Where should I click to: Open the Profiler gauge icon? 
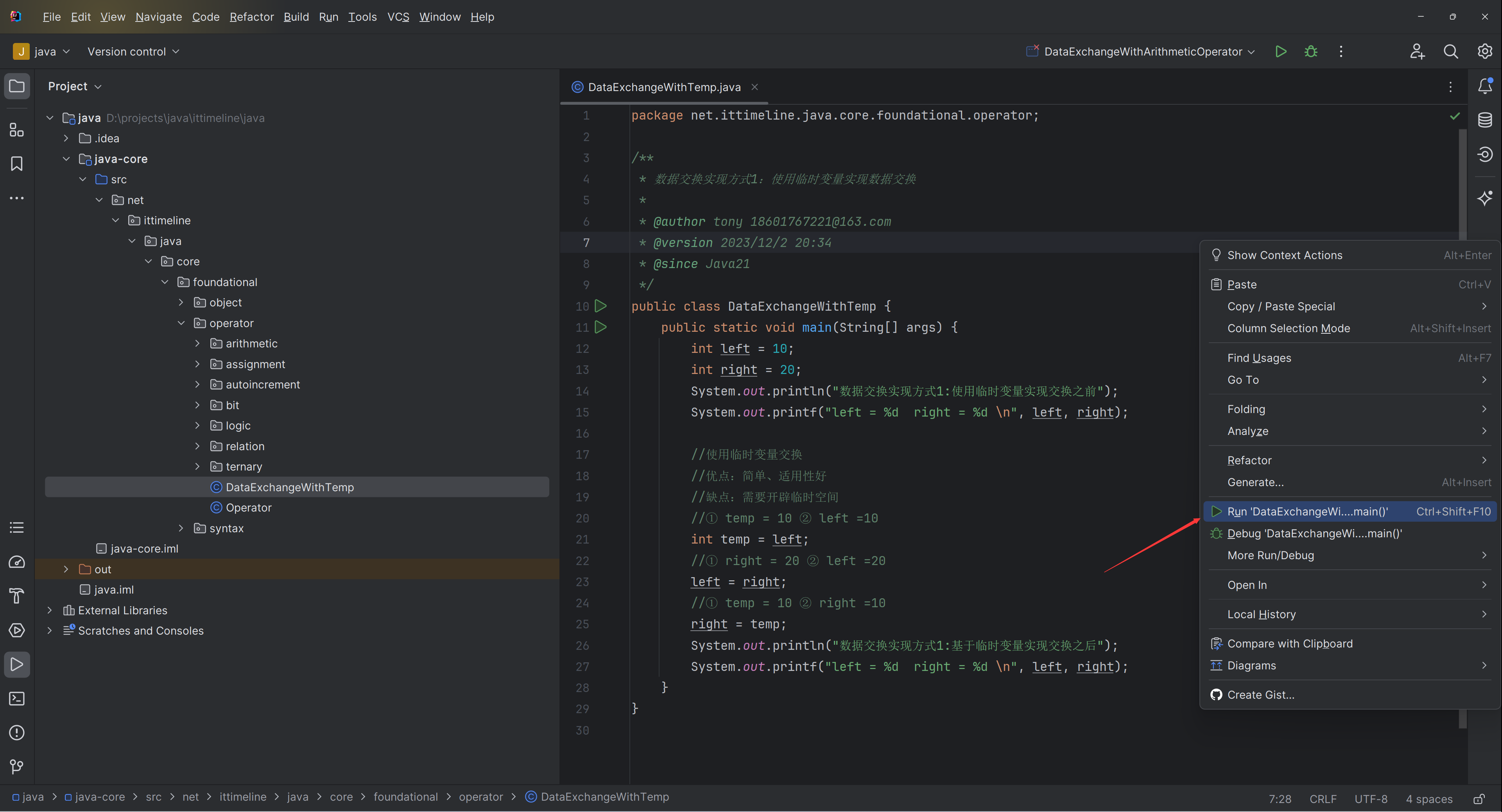pos(17,562)
